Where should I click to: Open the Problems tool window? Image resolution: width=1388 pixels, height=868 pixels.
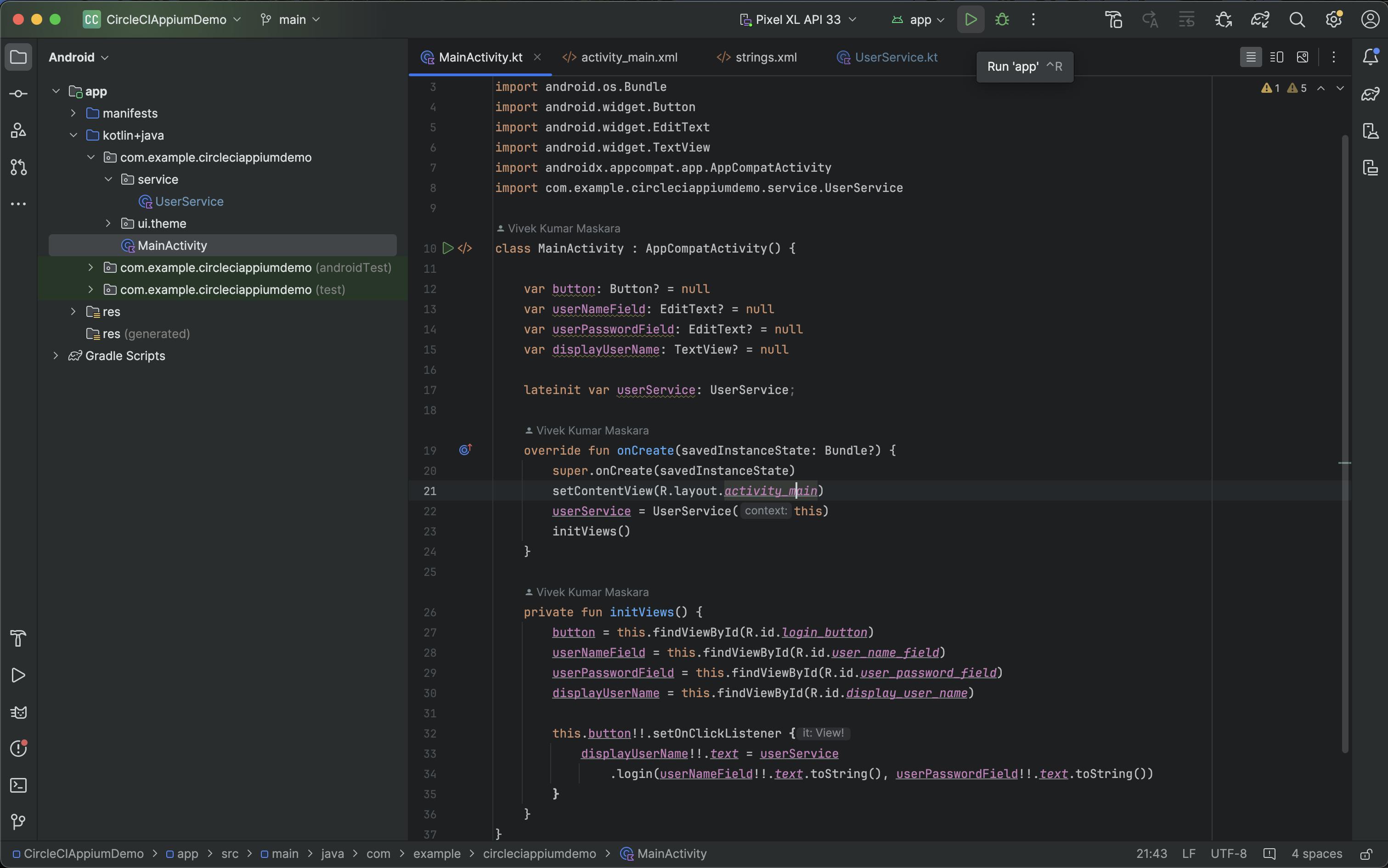19,748
